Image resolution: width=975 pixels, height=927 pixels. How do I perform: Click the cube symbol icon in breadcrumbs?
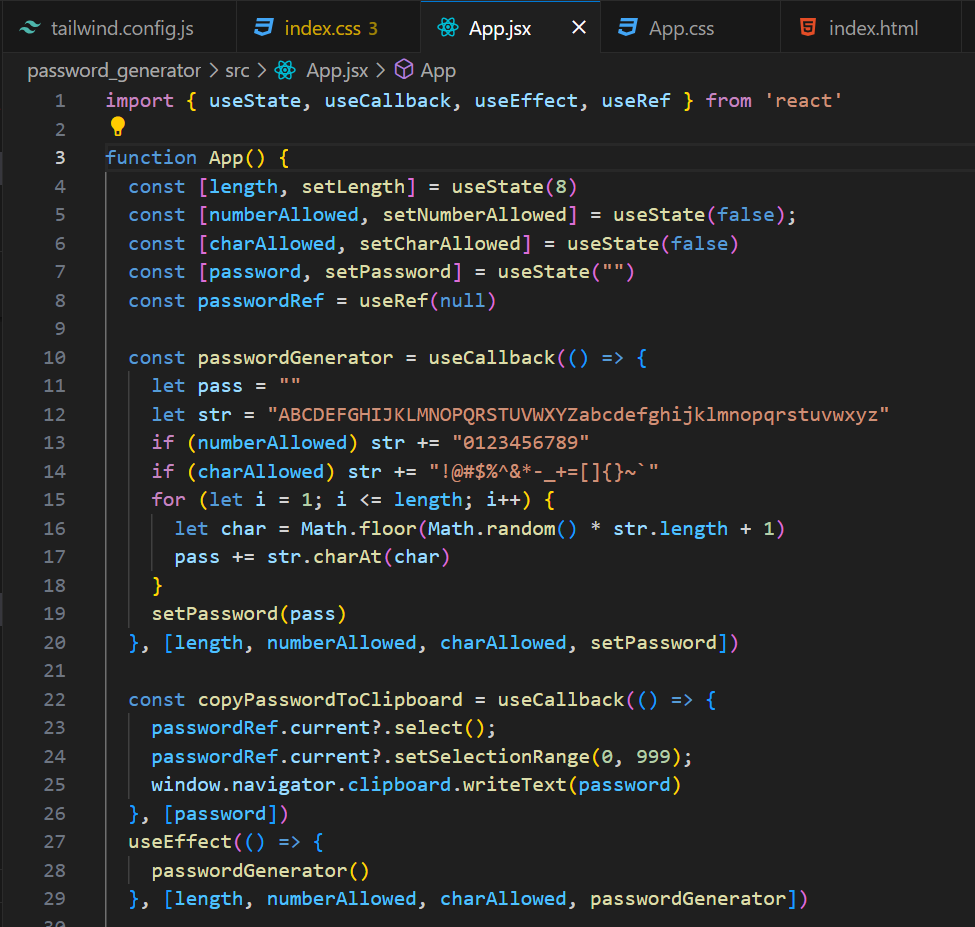[x=404, y=70]
